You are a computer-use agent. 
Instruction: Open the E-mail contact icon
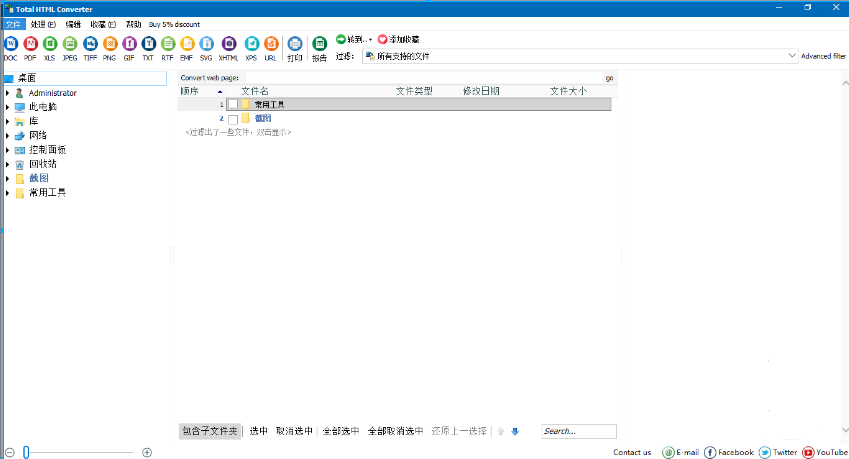(x=668, y=453)
